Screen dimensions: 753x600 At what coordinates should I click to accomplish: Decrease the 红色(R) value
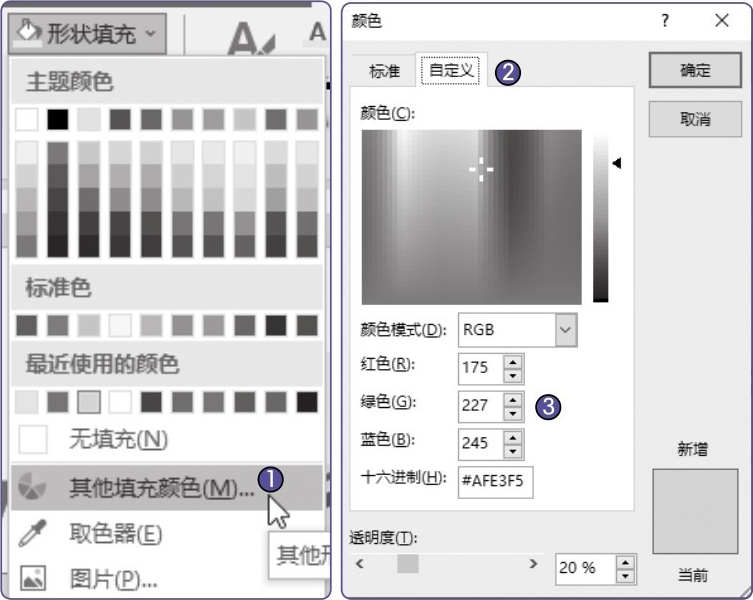513,376
